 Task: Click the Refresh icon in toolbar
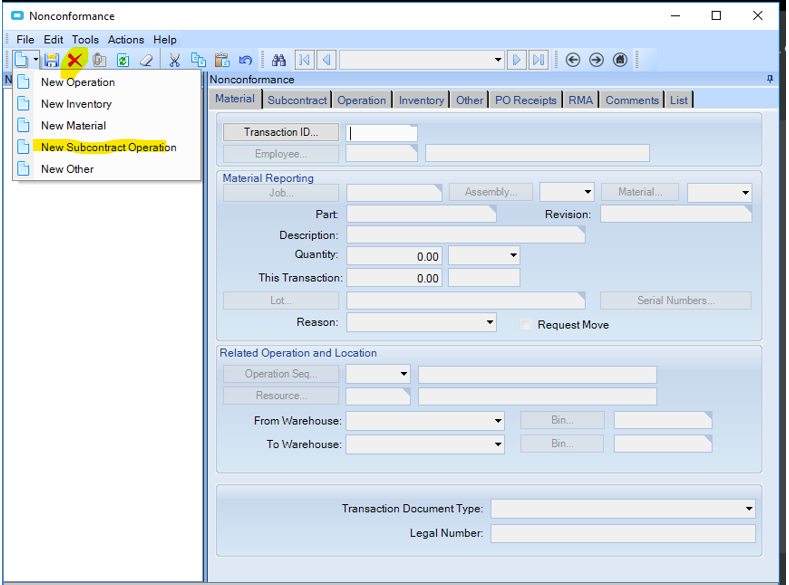(x=123, y=60)
